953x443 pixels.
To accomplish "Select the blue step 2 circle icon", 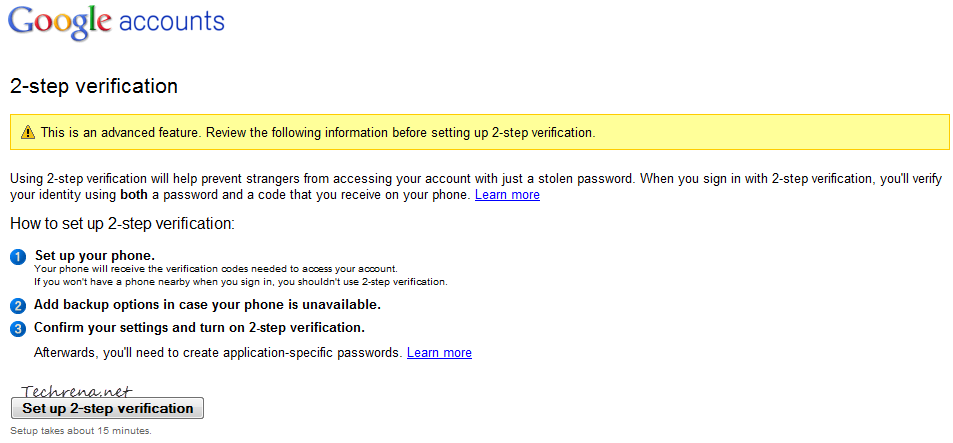I will [x=18, y=306].
